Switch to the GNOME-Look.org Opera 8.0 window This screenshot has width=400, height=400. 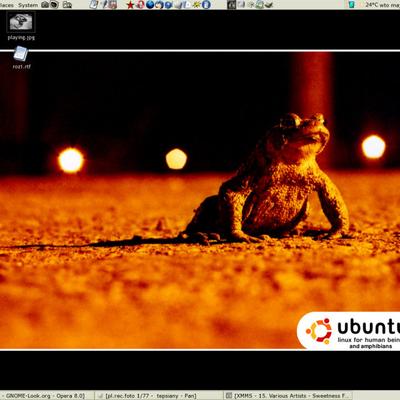click(46, 396)
